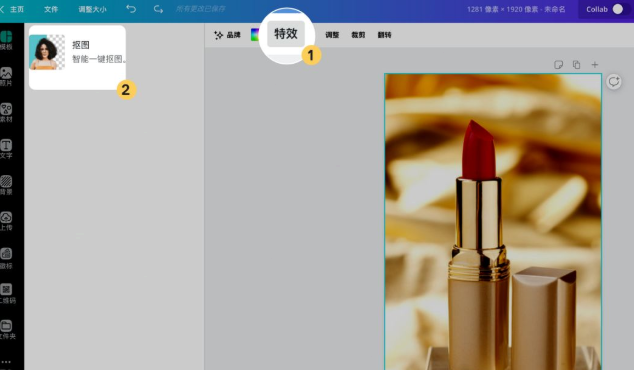
Task: Add page notes with the note icon
Action: (558, 65)
